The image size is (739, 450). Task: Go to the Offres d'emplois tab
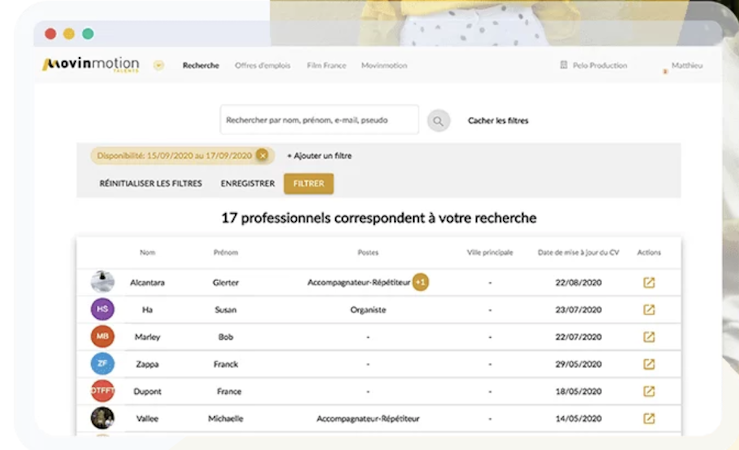click(262, 66)
